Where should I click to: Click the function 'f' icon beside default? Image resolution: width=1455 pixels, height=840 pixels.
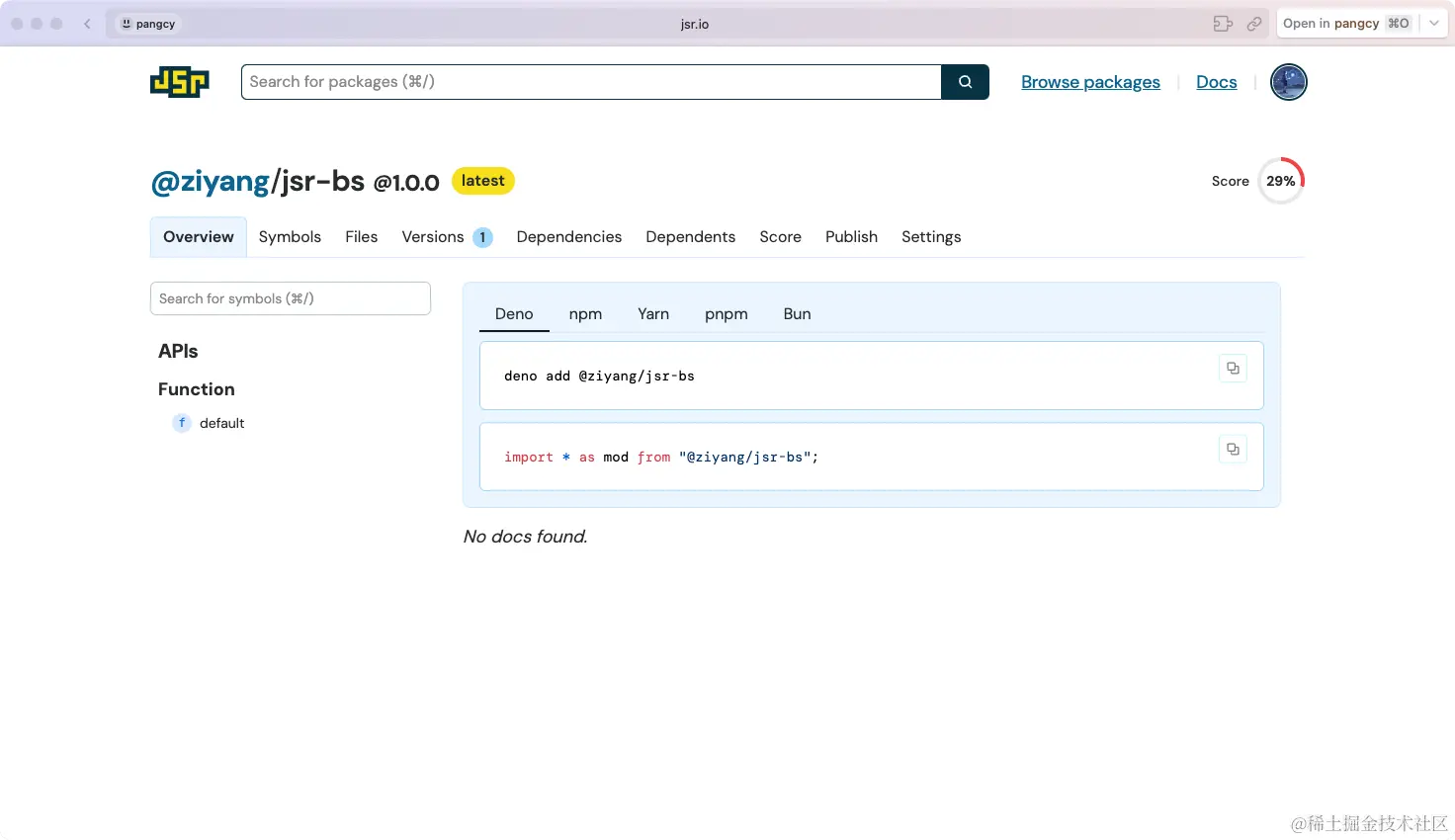pos(182,423)
